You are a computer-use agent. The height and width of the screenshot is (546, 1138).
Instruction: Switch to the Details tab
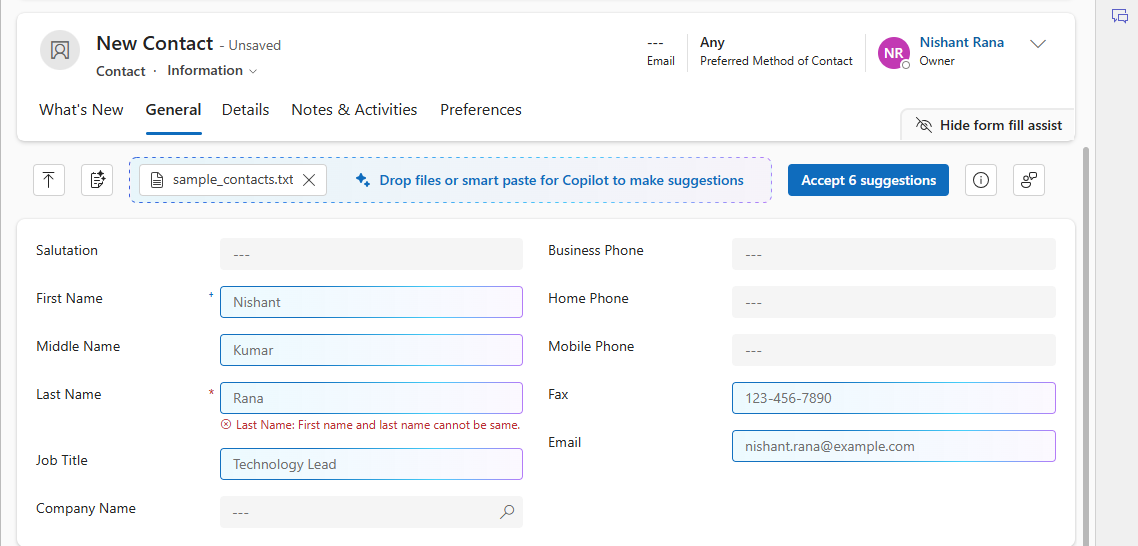(x=245, y=110)
